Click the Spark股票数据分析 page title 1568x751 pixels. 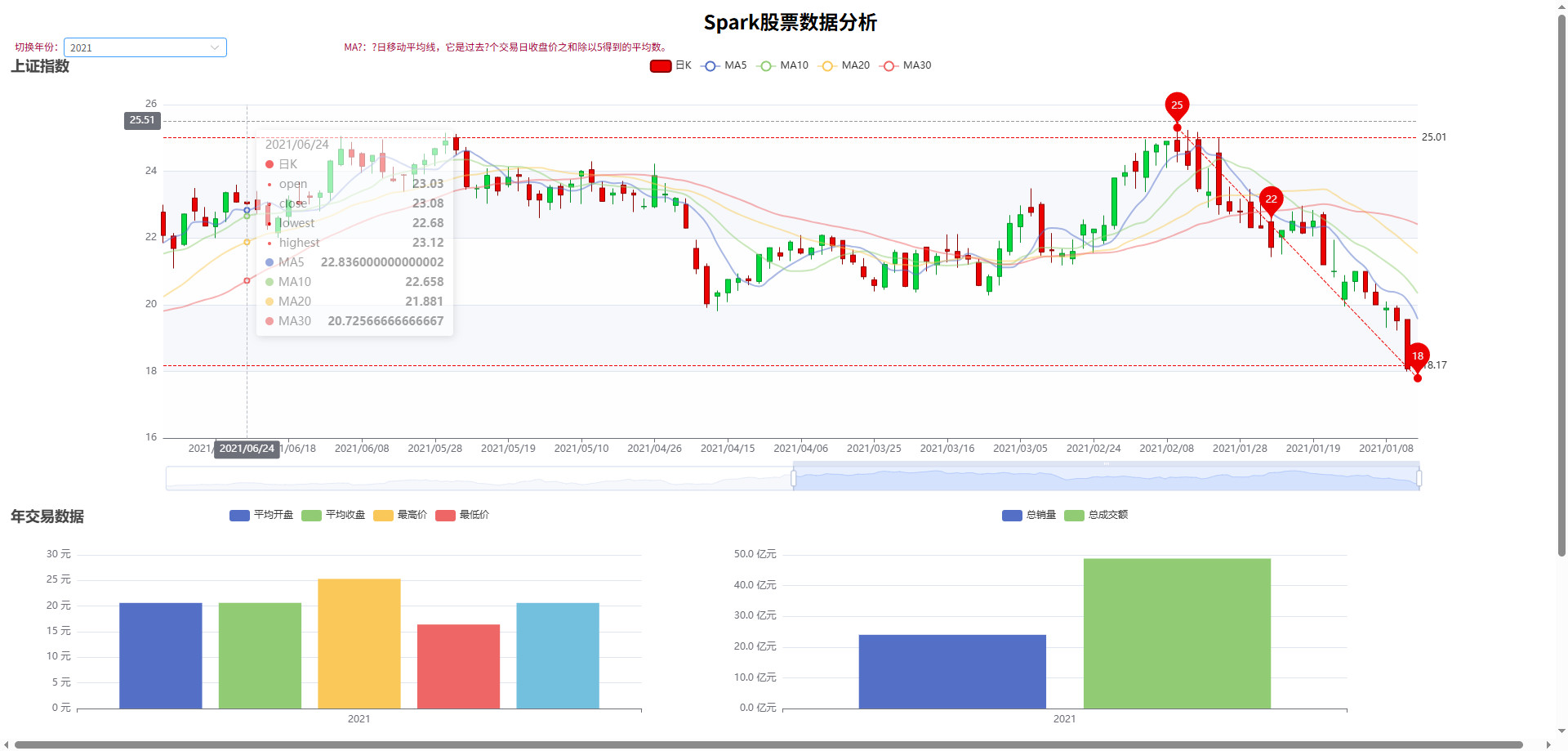click(790, 22)
